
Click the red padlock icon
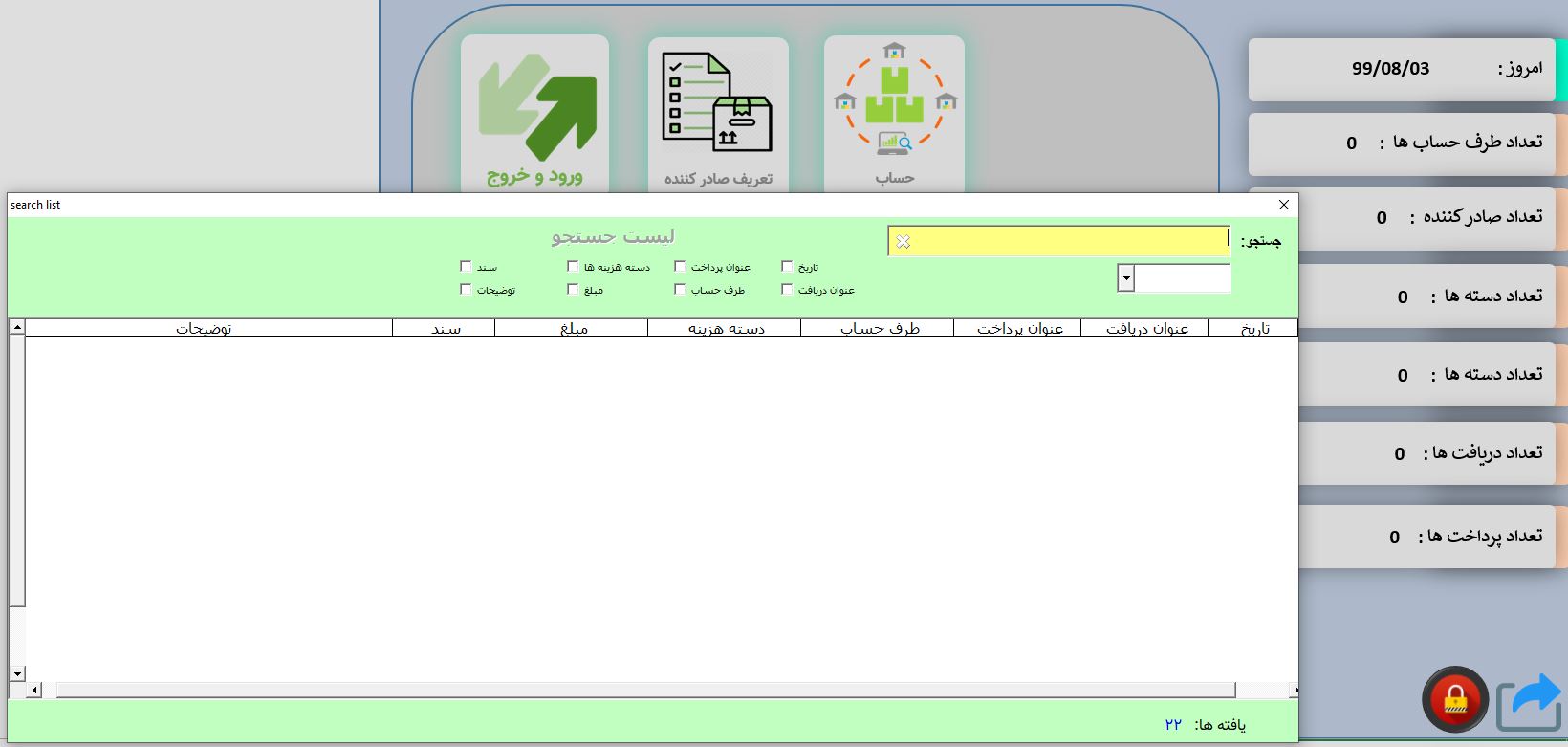click(1454, 699)
